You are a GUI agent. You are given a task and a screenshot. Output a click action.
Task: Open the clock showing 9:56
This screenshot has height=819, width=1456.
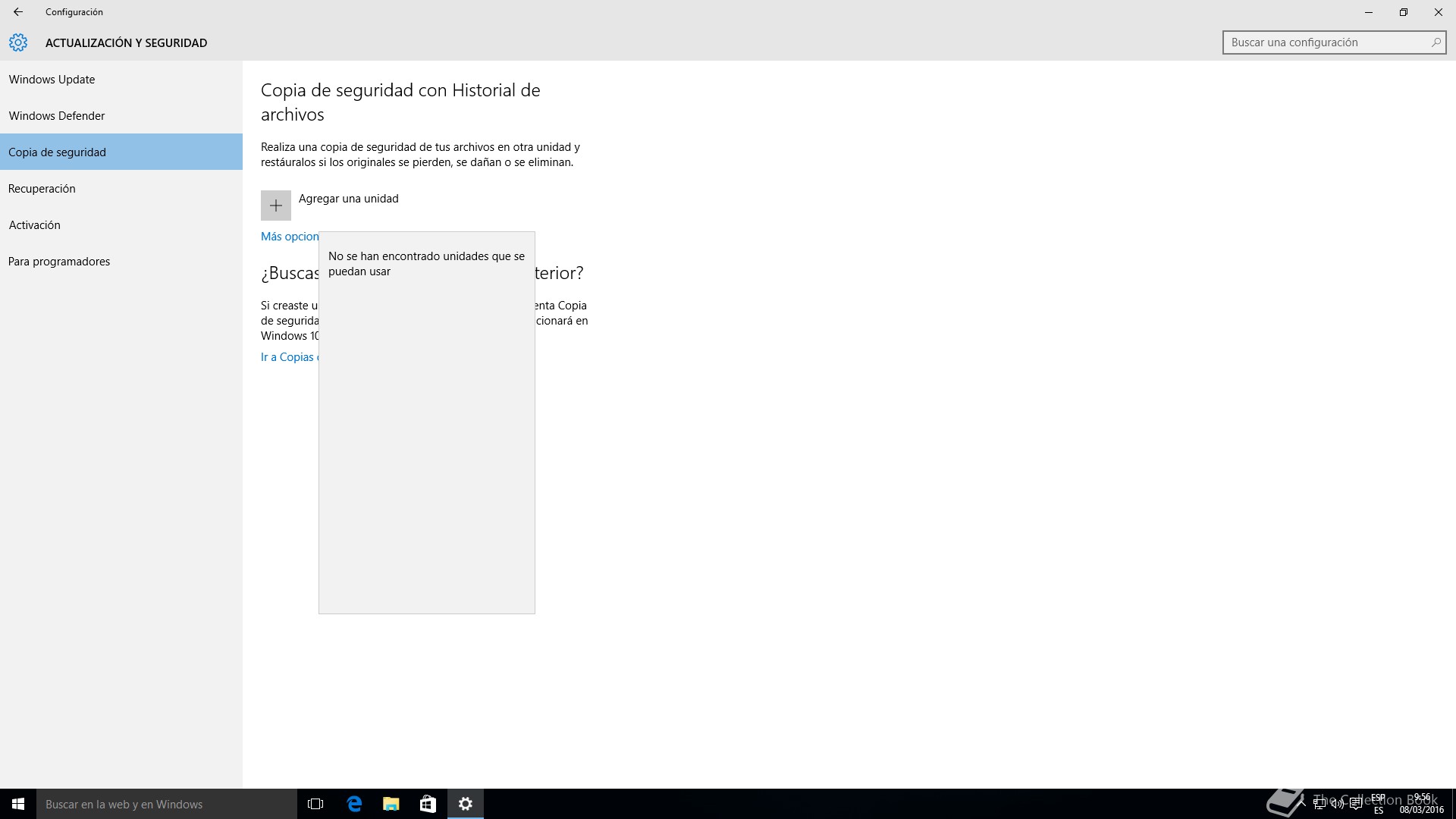tap(1422, 804)
